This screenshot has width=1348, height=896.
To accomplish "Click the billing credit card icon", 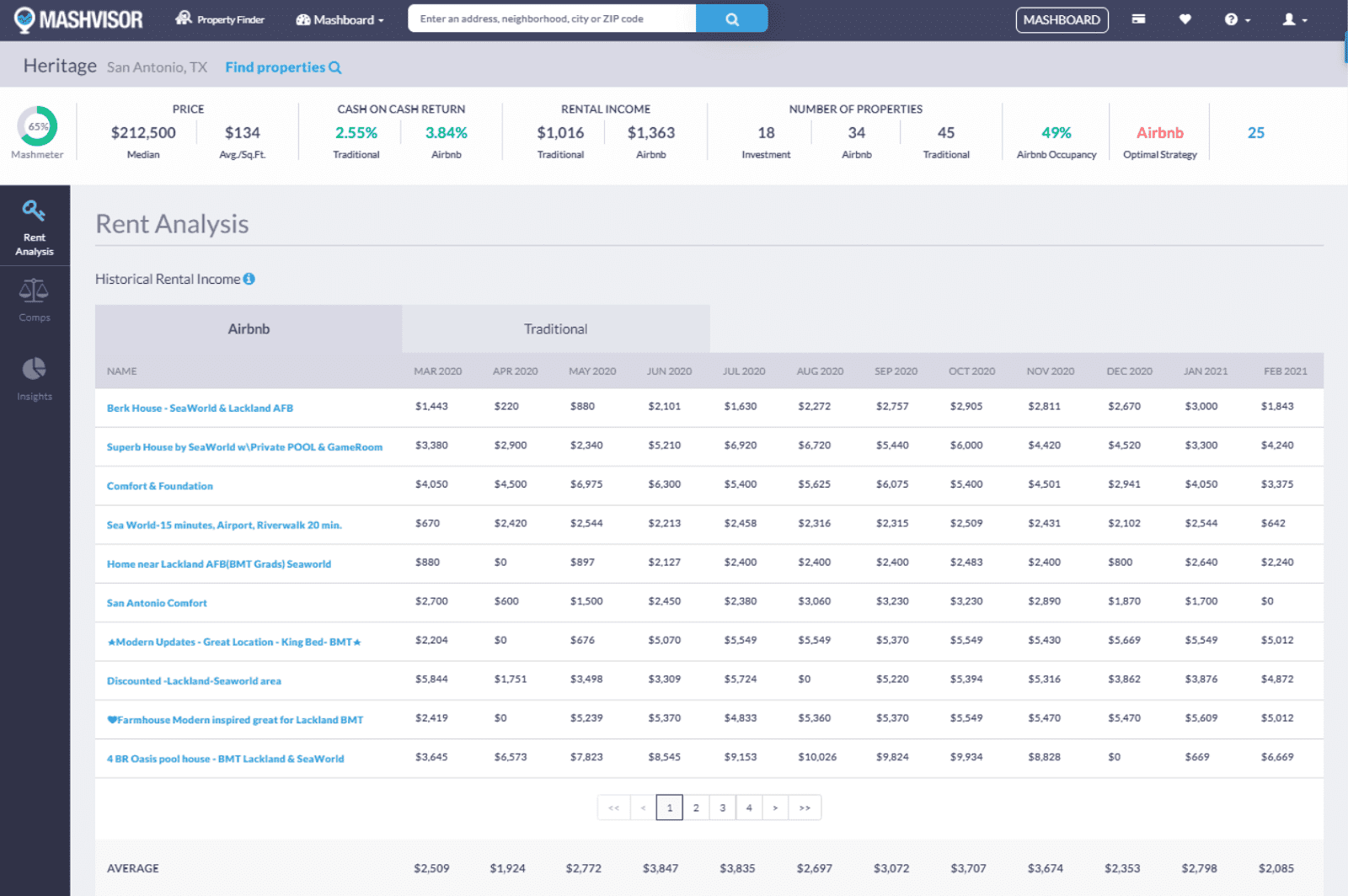I will [x=1139, y=19].
